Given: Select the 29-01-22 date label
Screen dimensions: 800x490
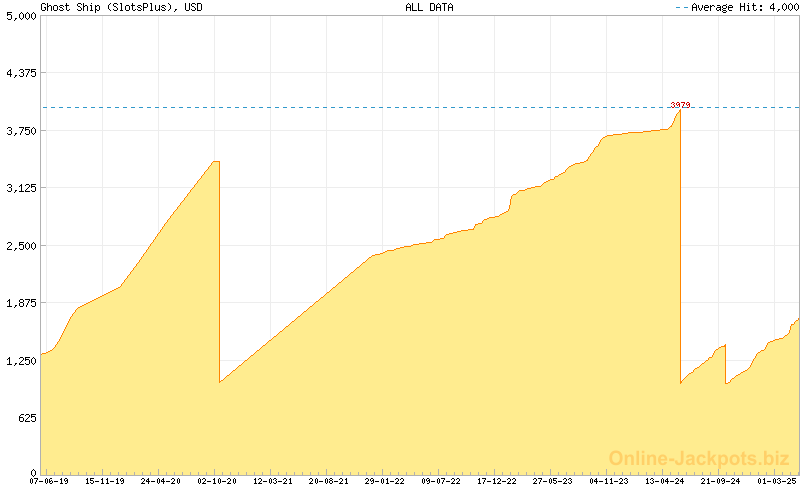Looking at the screenshot, I should (x=385, y=481).
